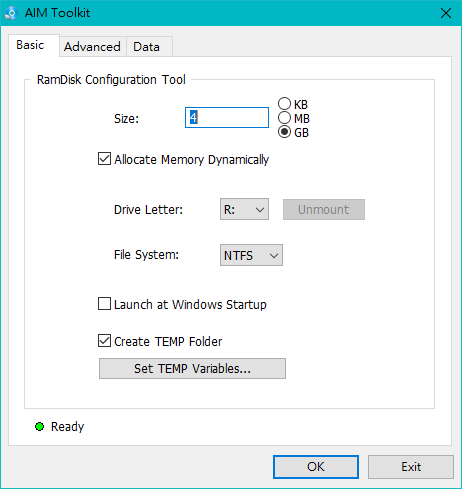
Task: Click the greyed-out Unmount button
Action: tap(324, 209)
